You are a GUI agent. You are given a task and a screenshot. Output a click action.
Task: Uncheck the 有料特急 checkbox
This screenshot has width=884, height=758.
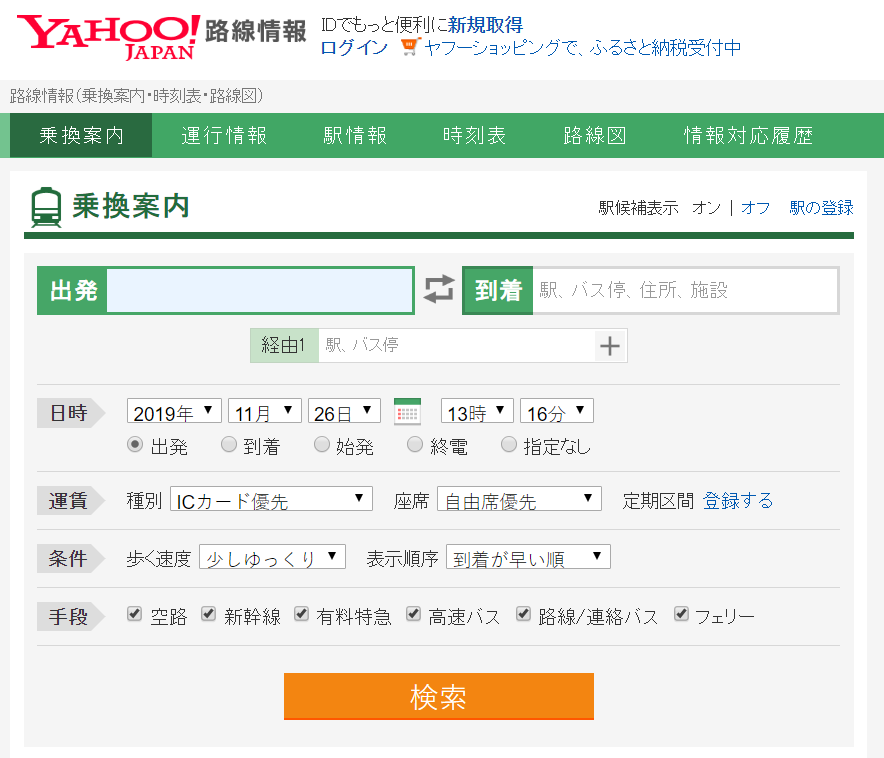(301, 614)
